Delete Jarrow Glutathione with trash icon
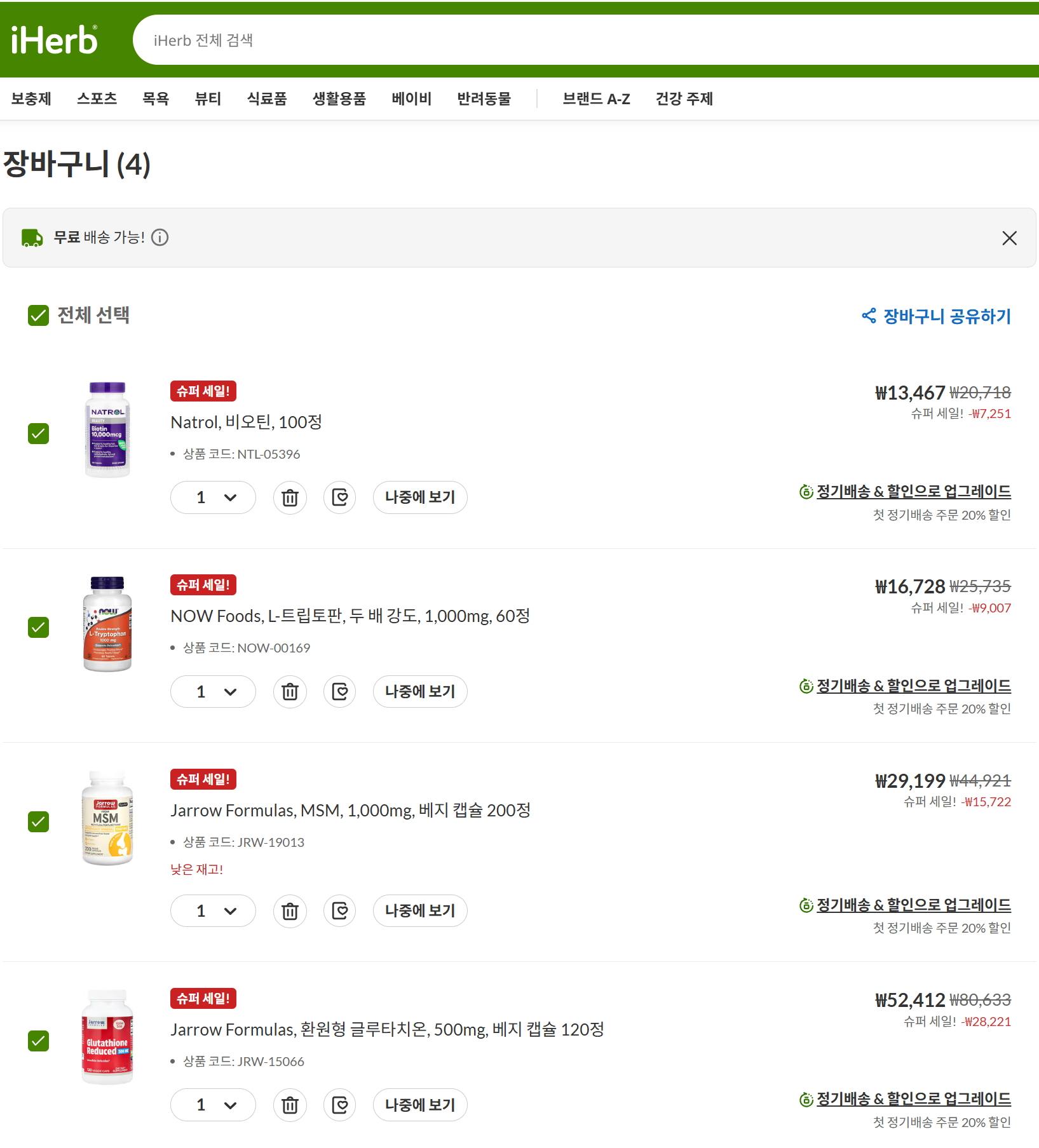The image size is (1039, 1148). pos(290,1105)
